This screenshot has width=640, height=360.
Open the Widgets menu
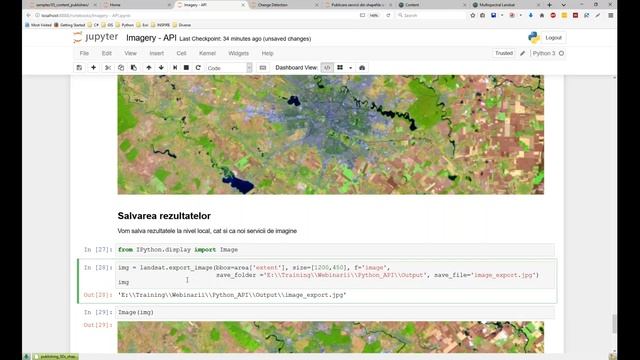tap(238, 53)
